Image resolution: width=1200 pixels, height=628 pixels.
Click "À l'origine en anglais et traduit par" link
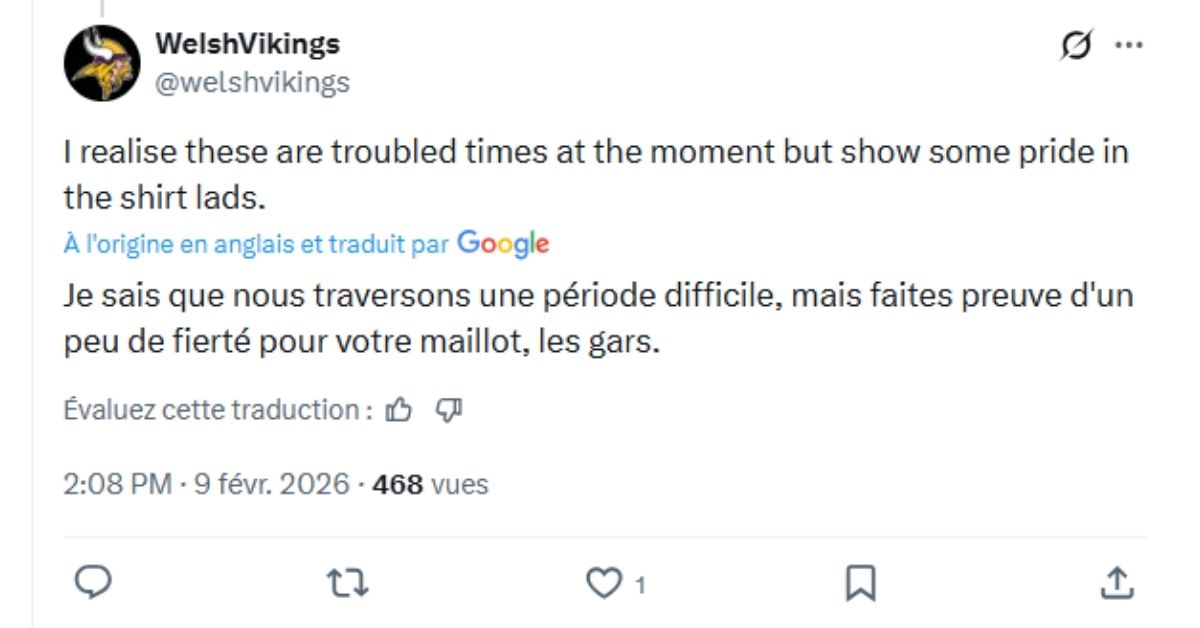pos(256,244)
